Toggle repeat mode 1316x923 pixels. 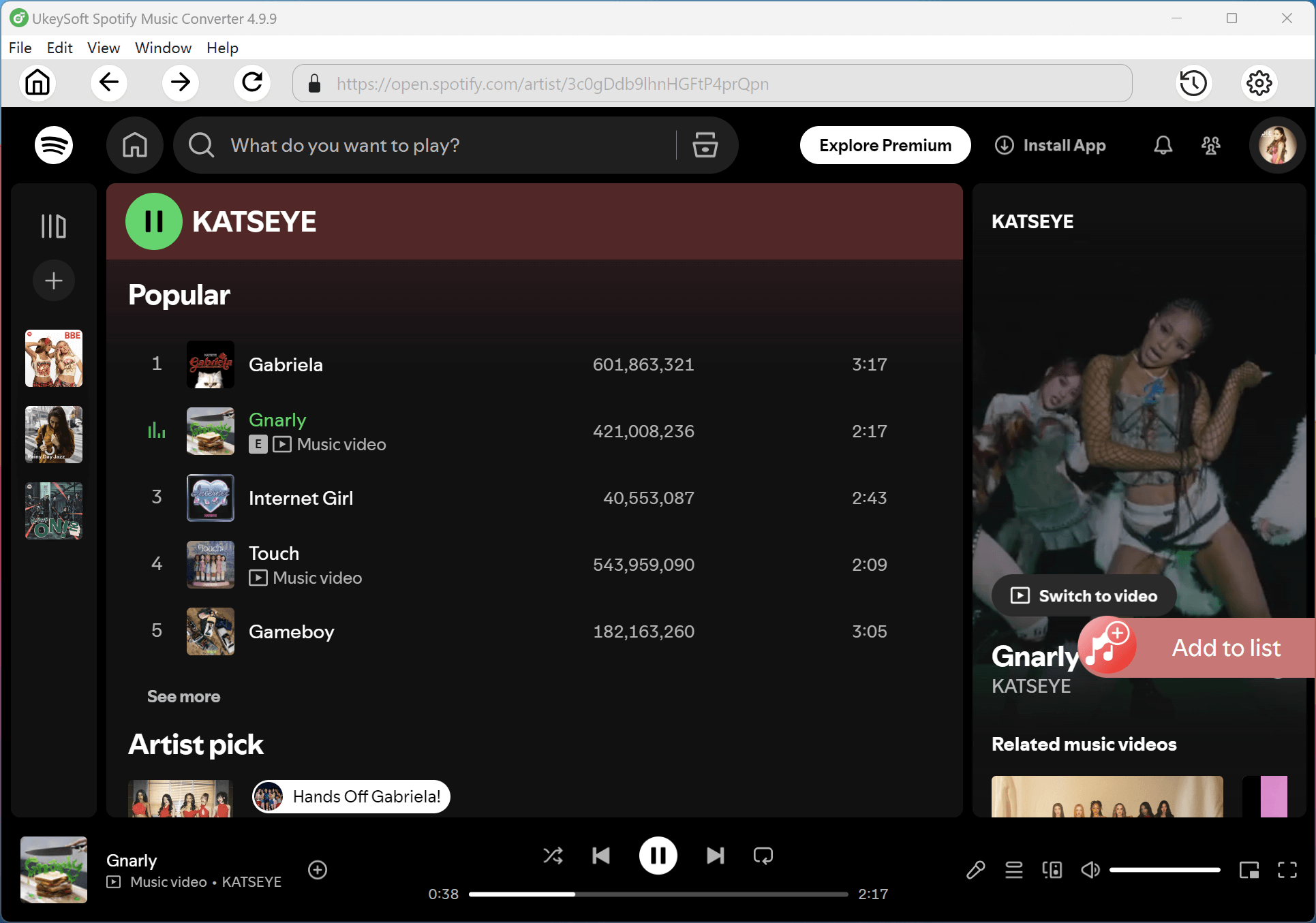763,856
